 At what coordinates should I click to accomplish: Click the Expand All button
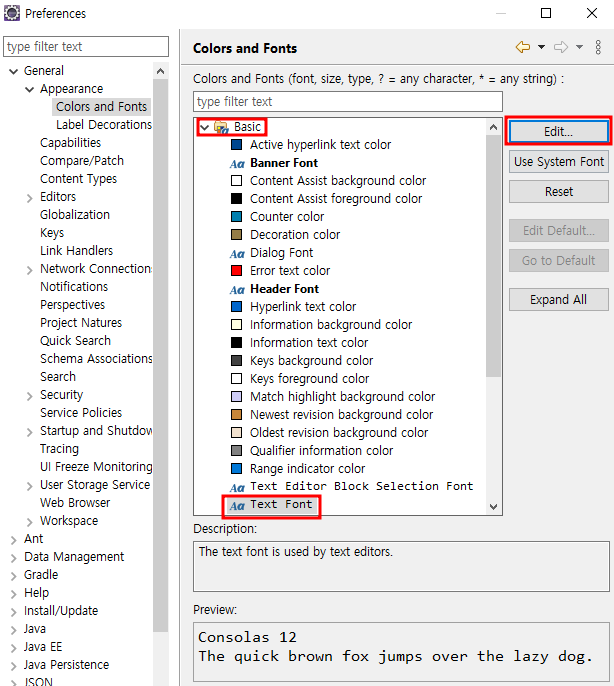pyautogui.click(x=558, y=299)
